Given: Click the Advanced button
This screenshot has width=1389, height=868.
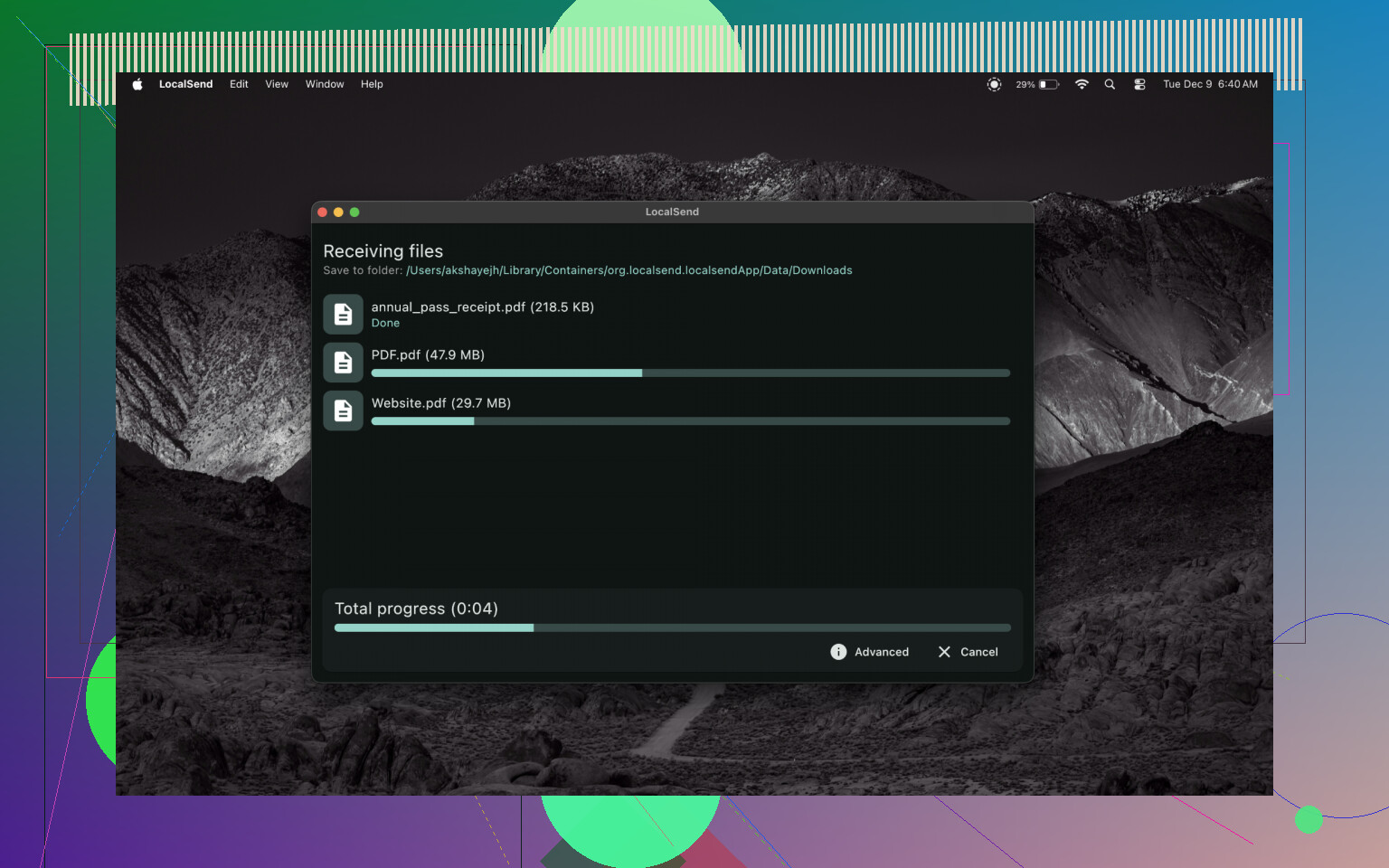Looking at the screenshot, I should (x=870, y=652).
